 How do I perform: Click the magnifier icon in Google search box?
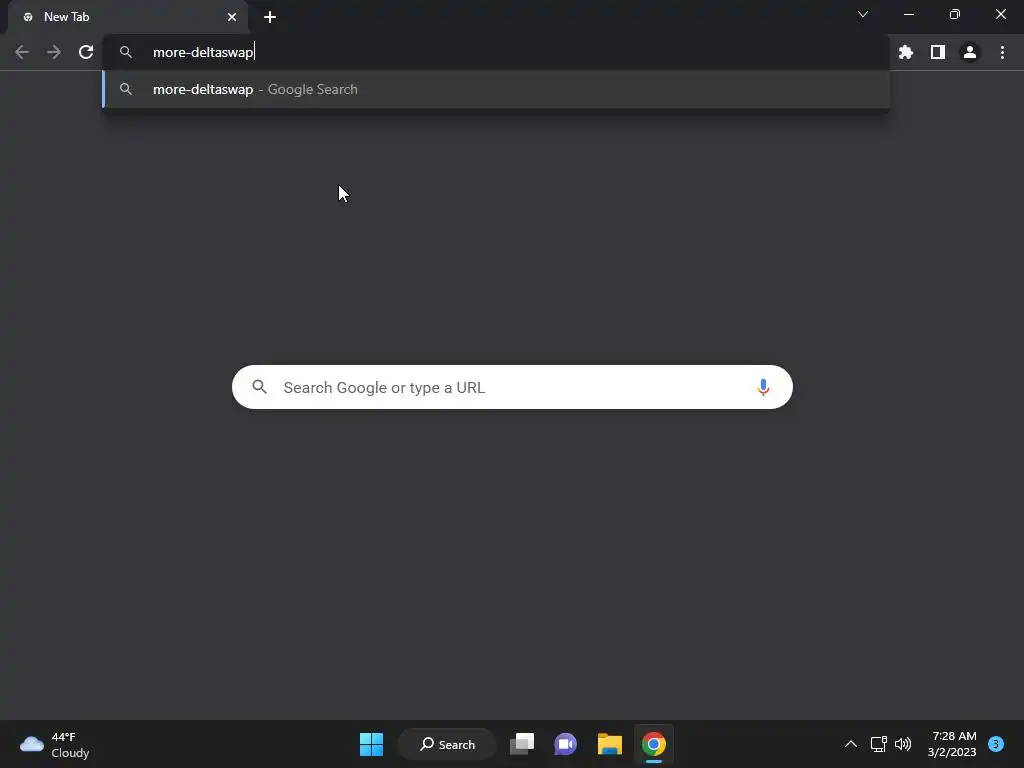click(x=259, y=387)
